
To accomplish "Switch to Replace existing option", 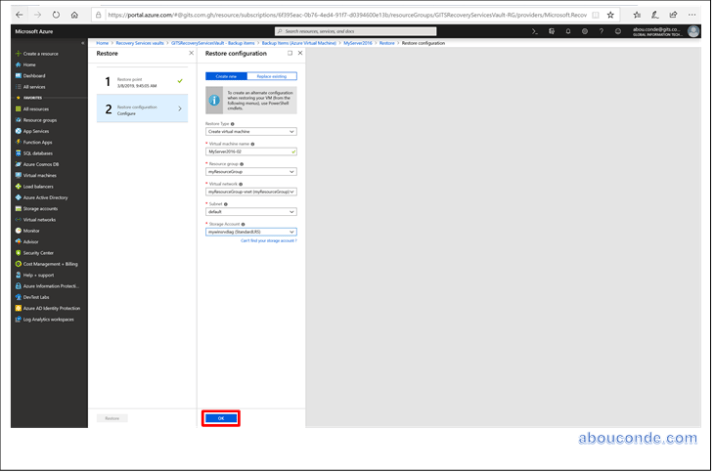I will click(270, 75).
